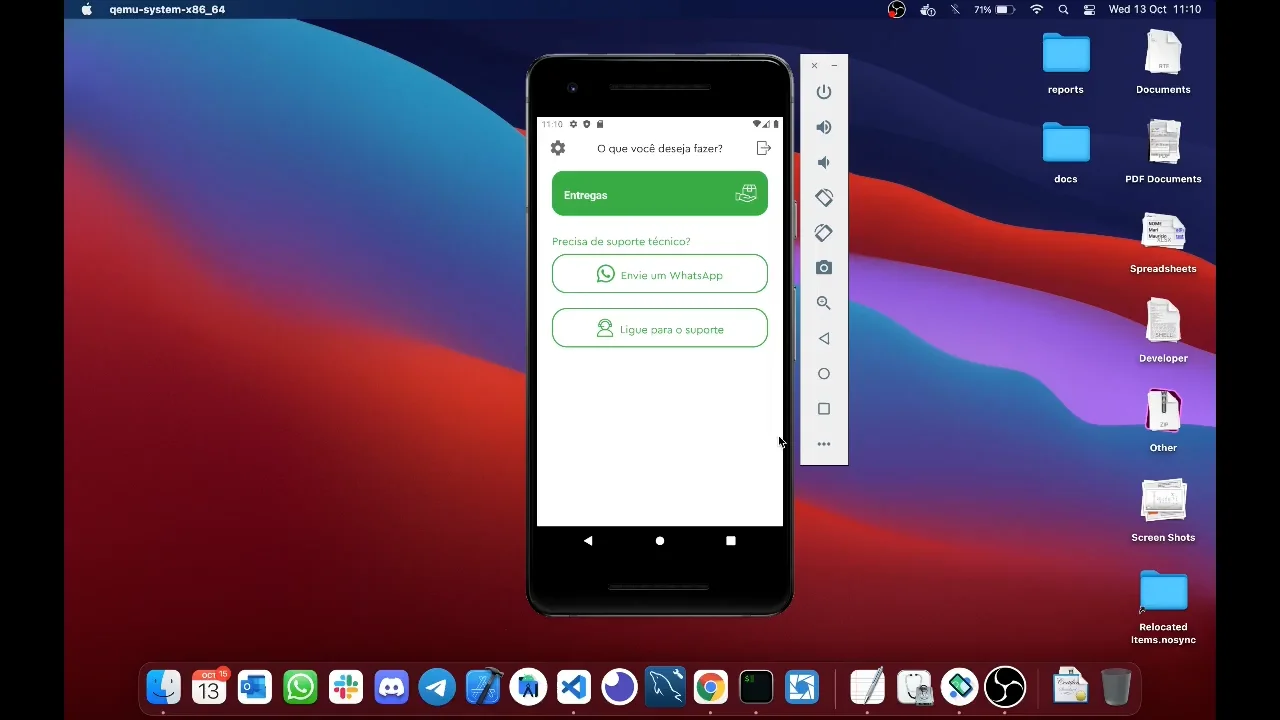This screenshot has width=1280, height=720.
Task: Open the Wi-Fi menu in menu bar
Action: [1037, 10]
